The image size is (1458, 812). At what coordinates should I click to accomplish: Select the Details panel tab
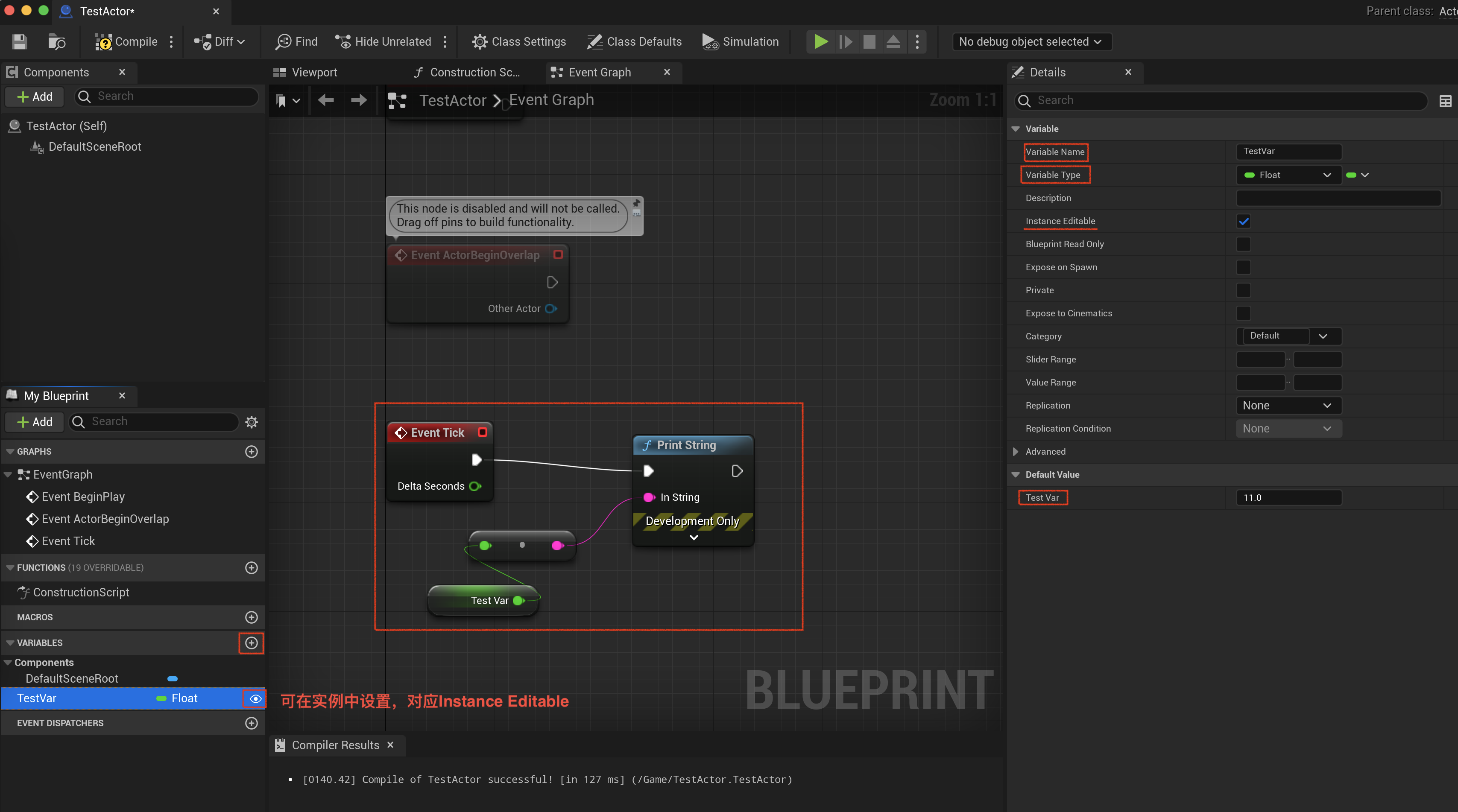pyautogui.click(x=1047, y=73)
